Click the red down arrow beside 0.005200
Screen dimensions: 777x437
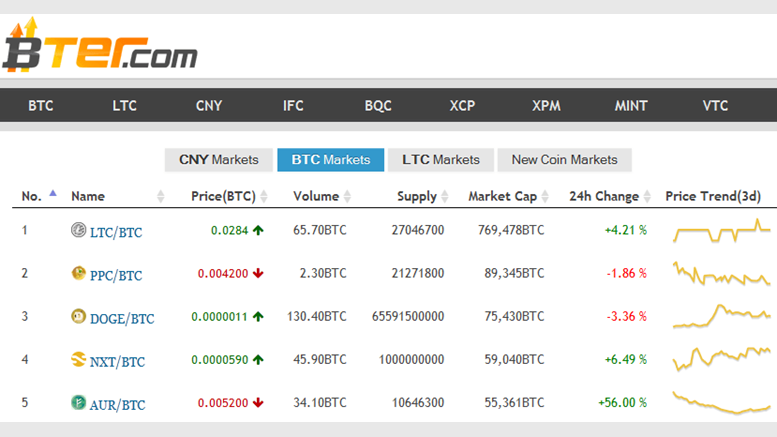click(x=258, y=402)
